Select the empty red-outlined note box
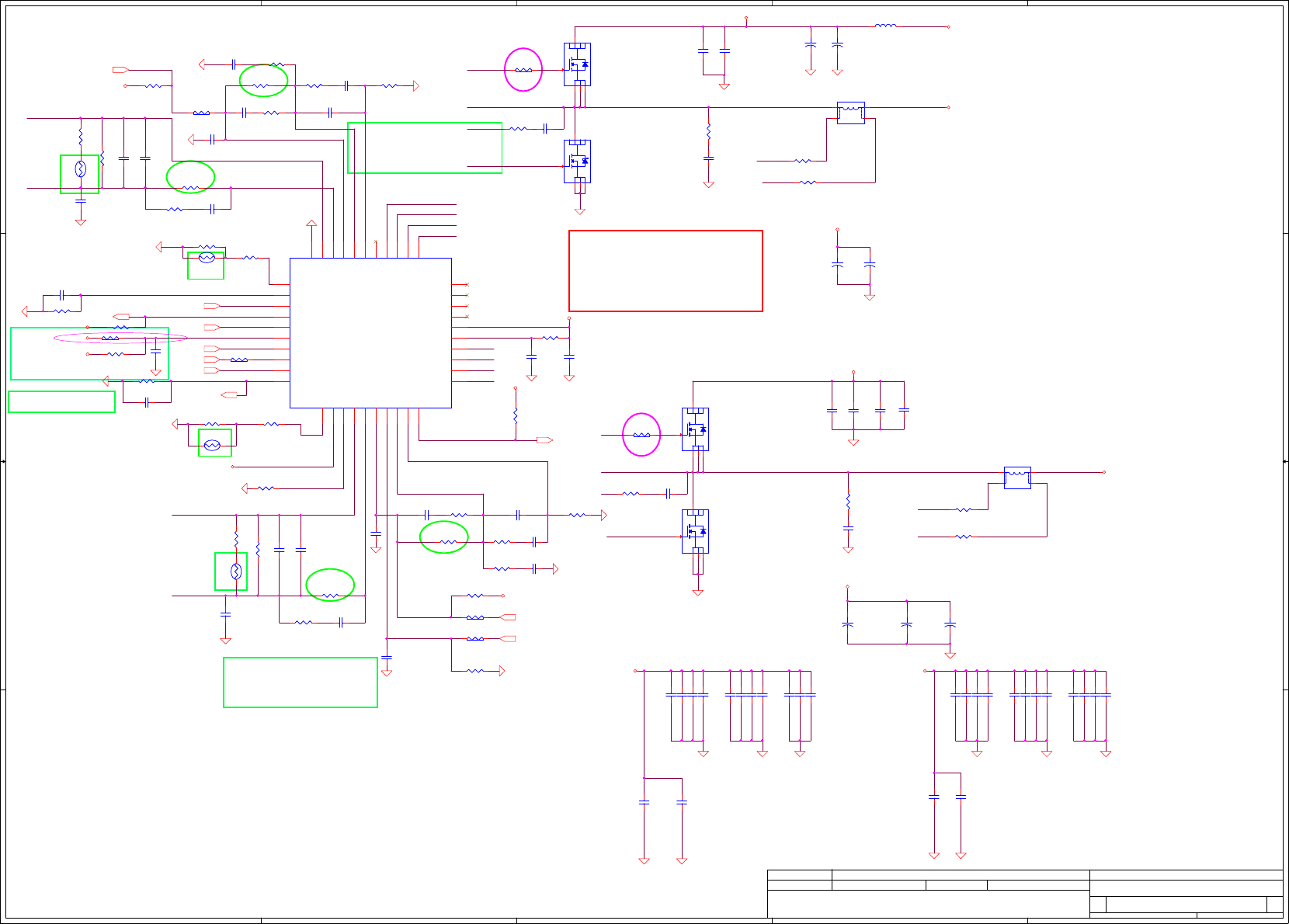The image size is (1289, 924). (665, 271)
